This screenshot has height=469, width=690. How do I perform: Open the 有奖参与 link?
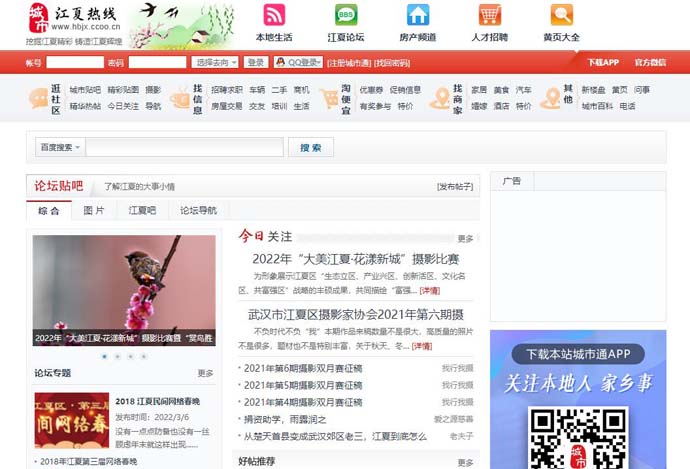(x=375, y=106)
